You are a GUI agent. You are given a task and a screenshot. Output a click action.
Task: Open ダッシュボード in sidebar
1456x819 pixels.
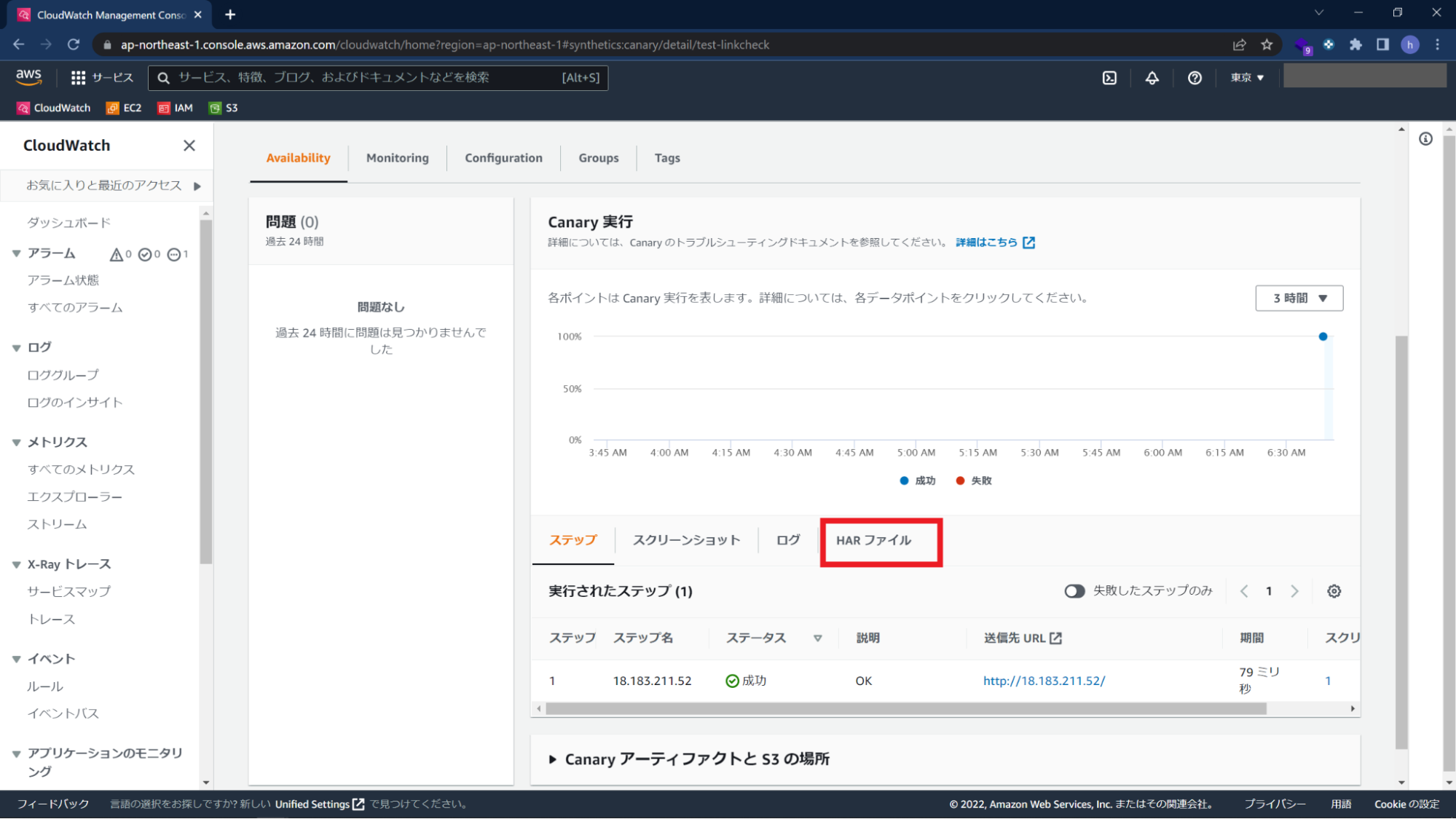click(68, 223)
